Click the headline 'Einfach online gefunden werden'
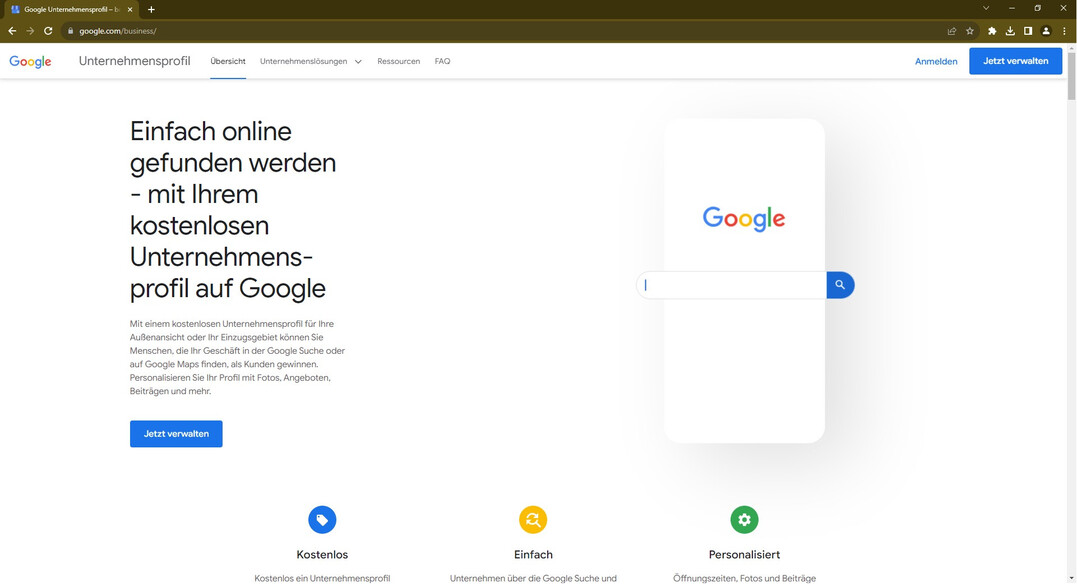The image size is (1077, 587). point(233,210)
